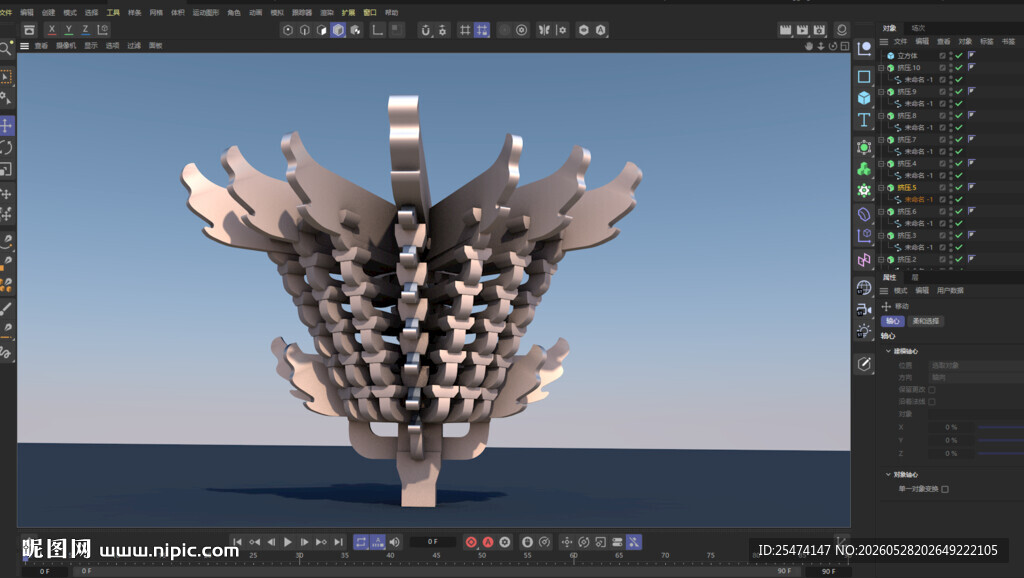Toggle Y axis lock
Viewport: 1024px width, 578px height.
(x=69, y=30)
